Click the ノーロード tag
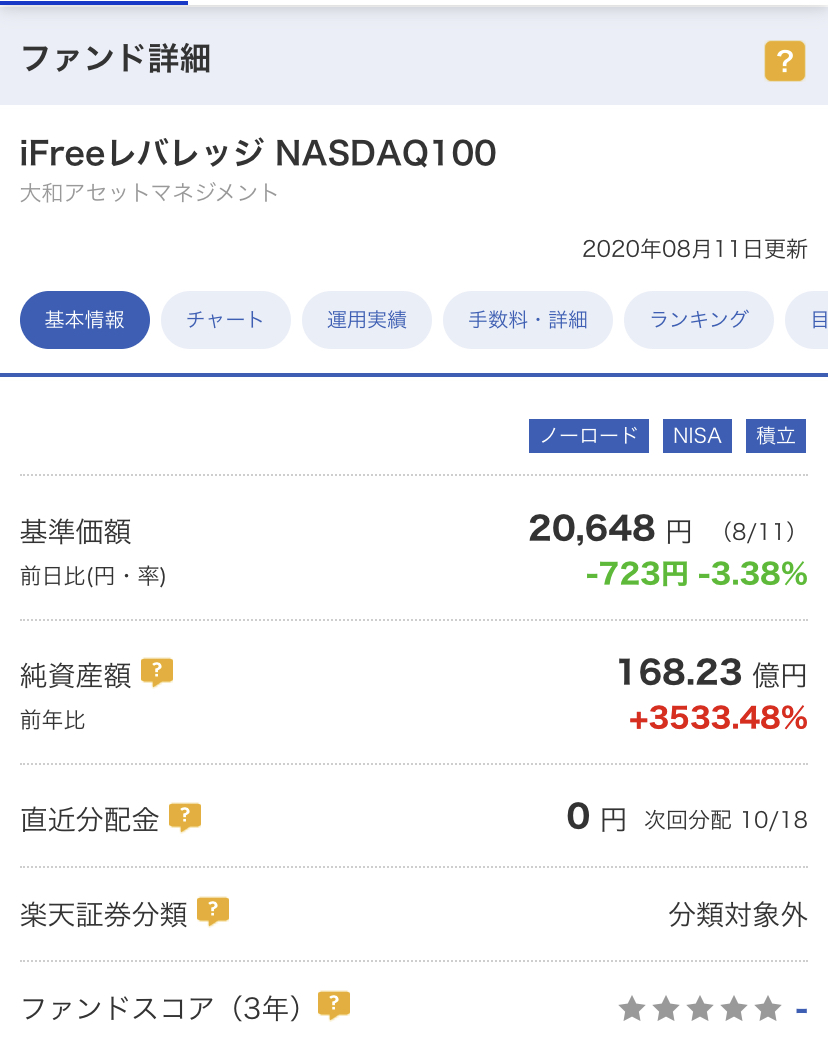 pyautogui.click(x=589, y=436)
